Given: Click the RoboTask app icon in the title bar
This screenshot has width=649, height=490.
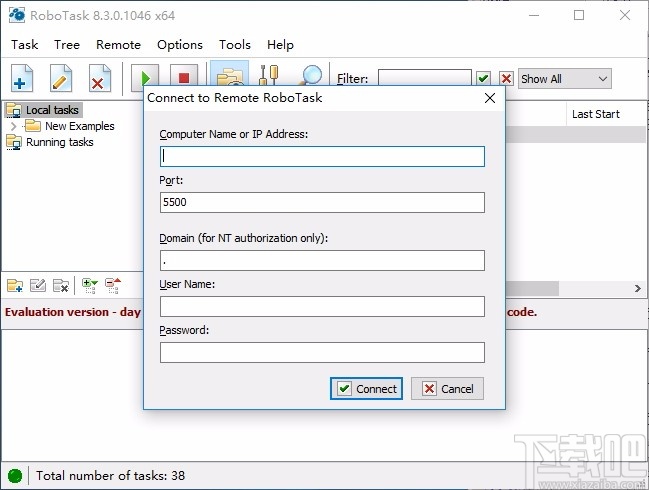Looking at the screenshot, I should click(17, 15).
